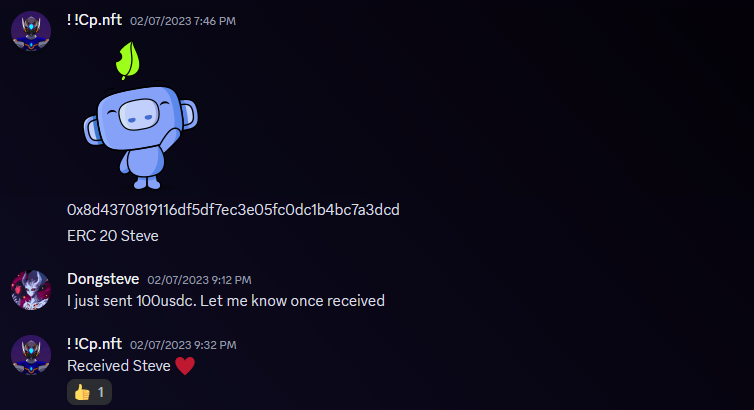The image size is (754, 410).
Task: Click the timestamp 02/07/2023 9:32 PM
Action: click(x=183, y=345)
